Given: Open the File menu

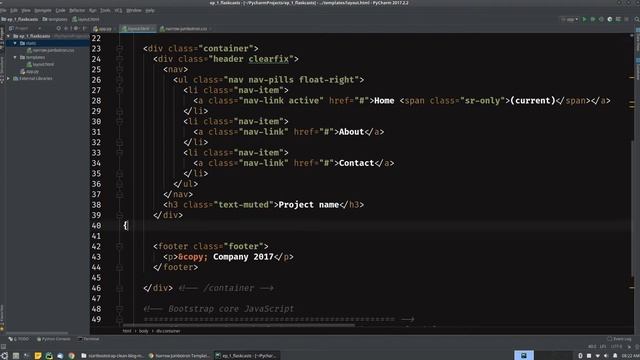Looking at the screenshot, I should [x=2, y=10].
